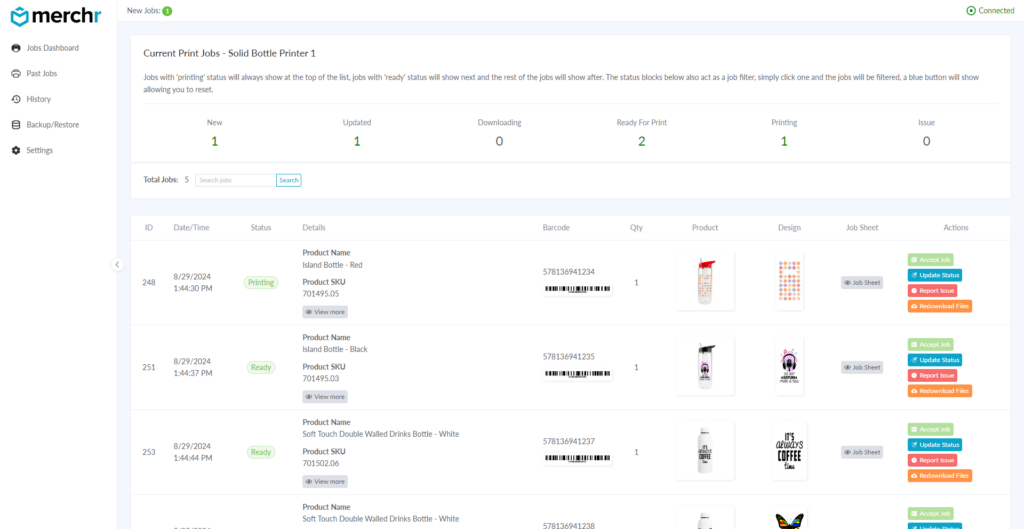Report Issue on job 248
1024x529 pixels.
click(x=932, y=291)
